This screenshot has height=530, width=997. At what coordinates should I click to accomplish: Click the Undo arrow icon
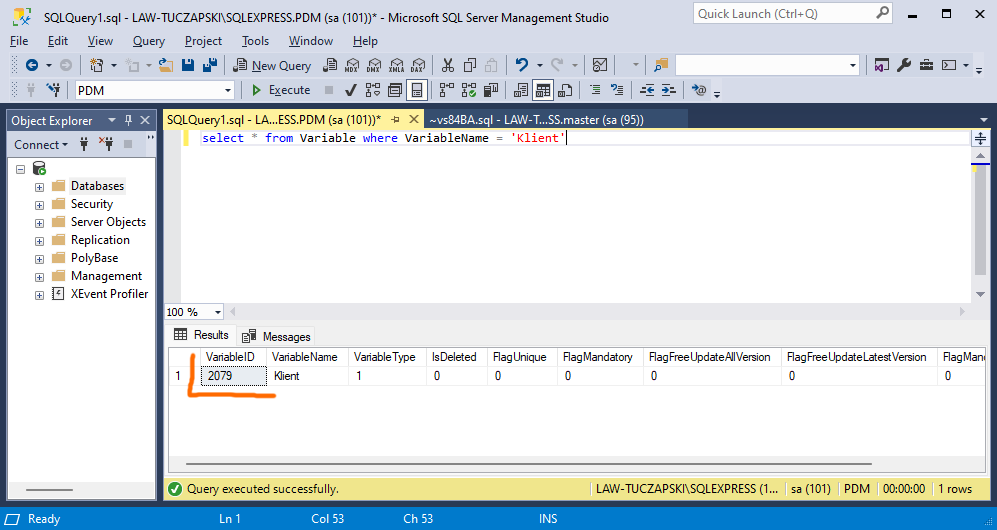[521, 65]
